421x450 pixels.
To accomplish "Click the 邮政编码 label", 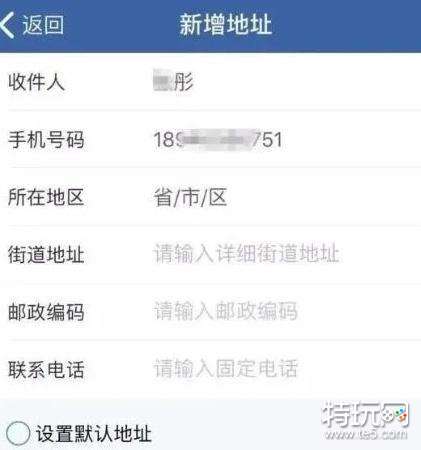I will point(46,312).
